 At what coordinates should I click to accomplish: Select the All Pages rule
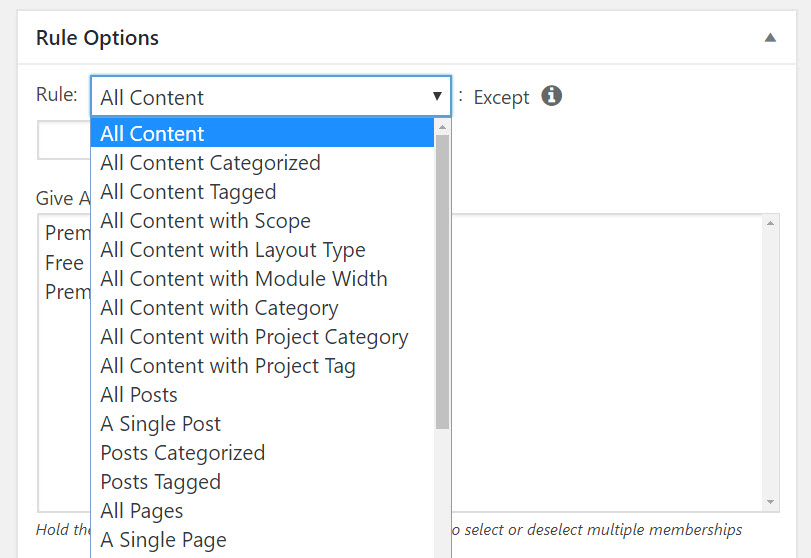[262, 510]
